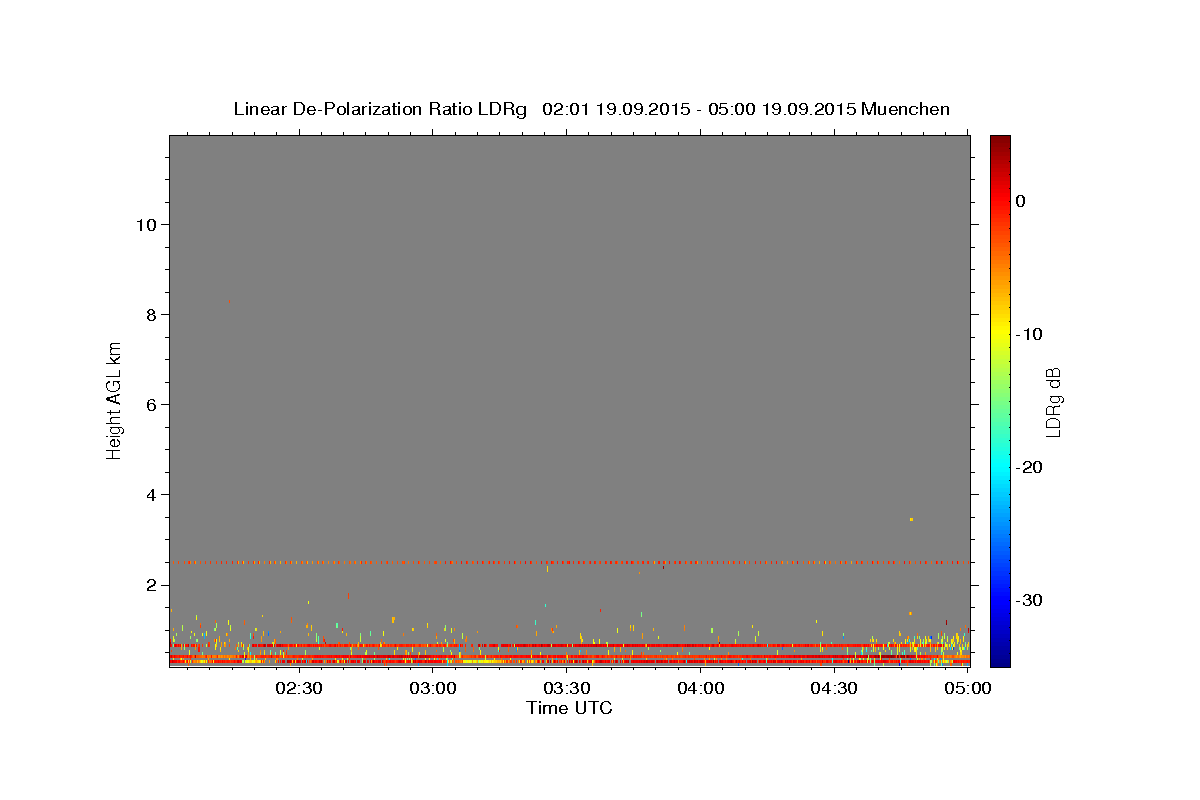Viewport: 1200px width, 800px height.
Task: Click the plot title text
Action: [x=591, y=109]
